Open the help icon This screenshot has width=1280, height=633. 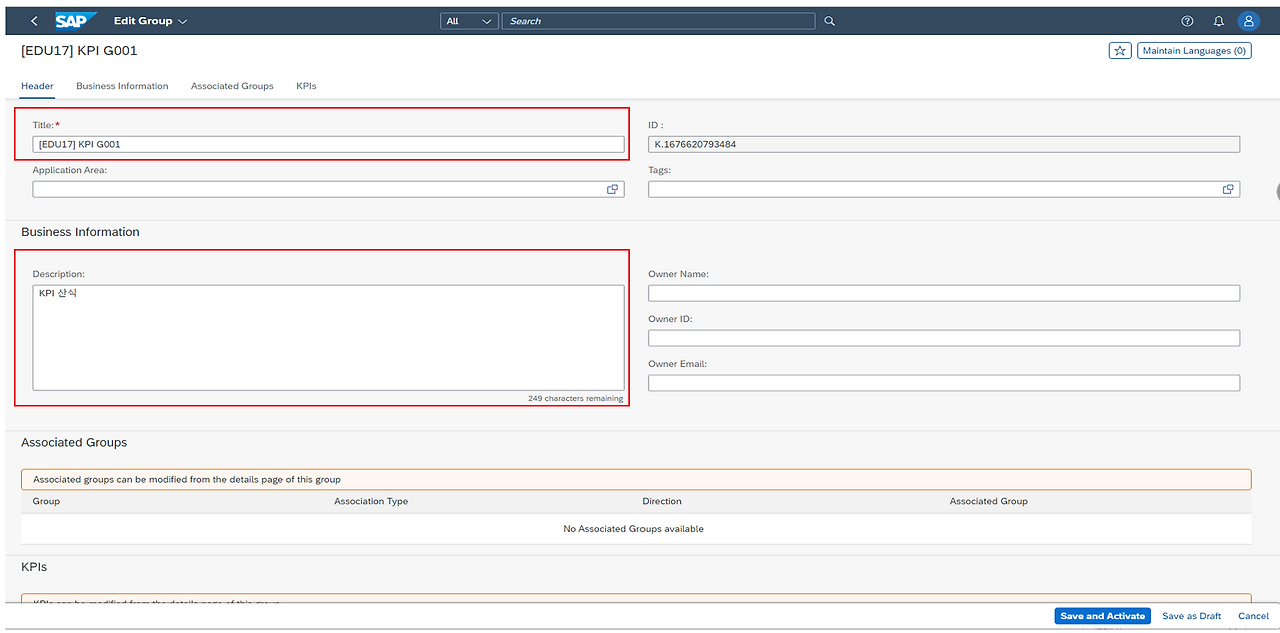pos(1186,20)
